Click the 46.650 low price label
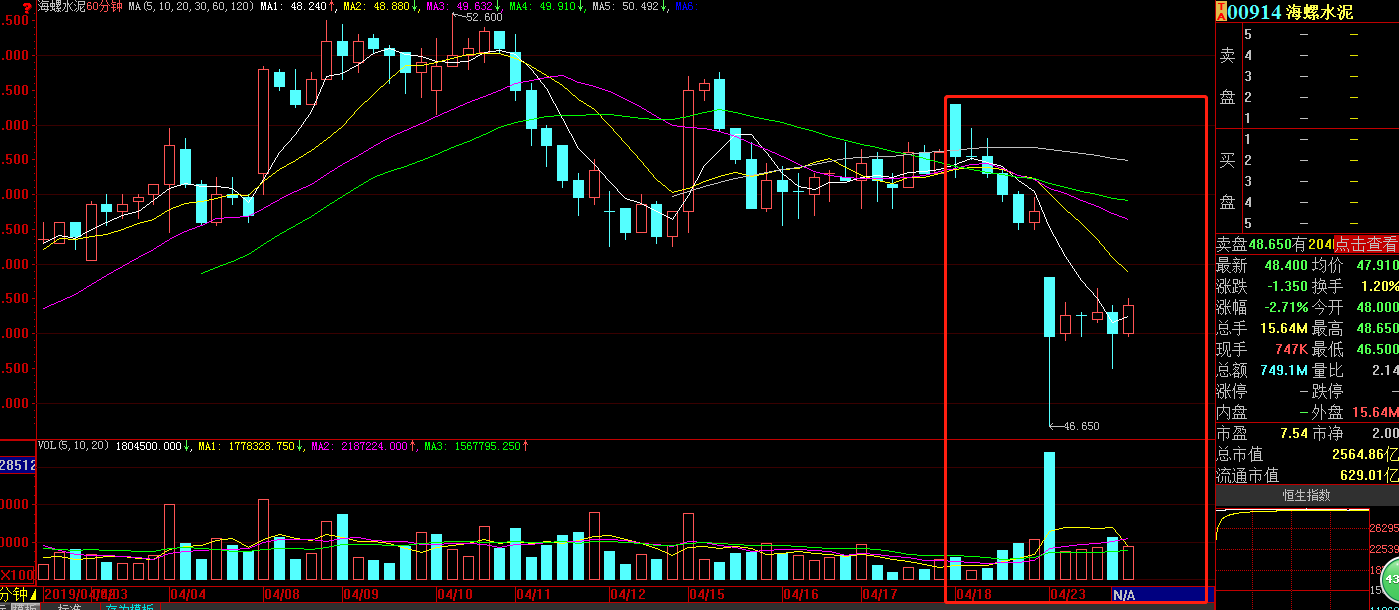The width and height of the screenshot is (1399, 610). [x=1079, y=426]
